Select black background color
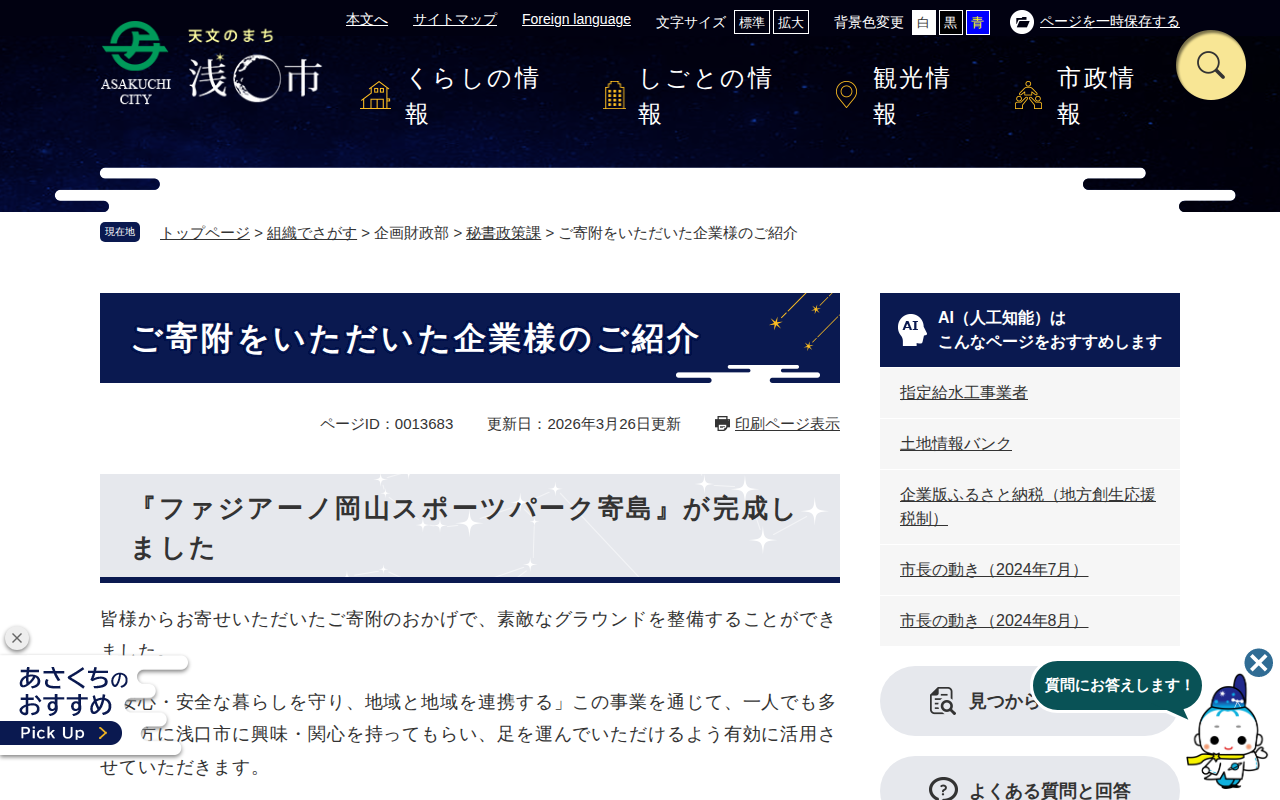The image size is (1280, 800). coord(951,22)
